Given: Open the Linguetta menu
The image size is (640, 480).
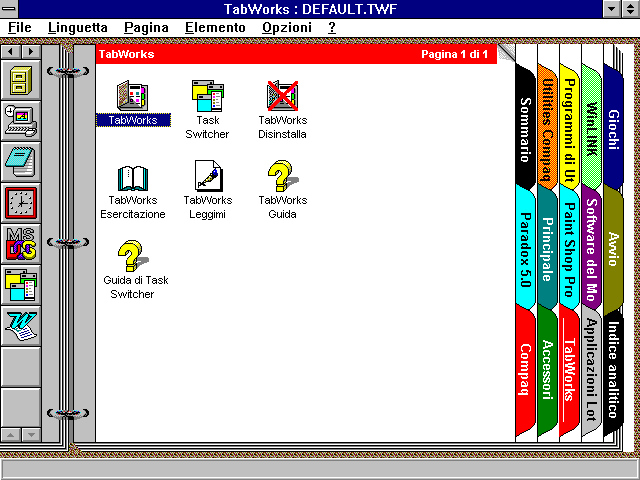Looking at the screenshot, I should point(78,28).
